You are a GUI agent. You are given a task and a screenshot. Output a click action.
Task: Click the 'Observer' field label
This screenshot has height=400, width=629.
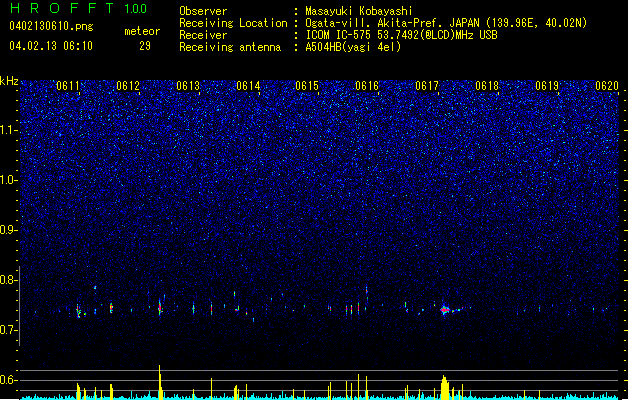pos(203,11)
